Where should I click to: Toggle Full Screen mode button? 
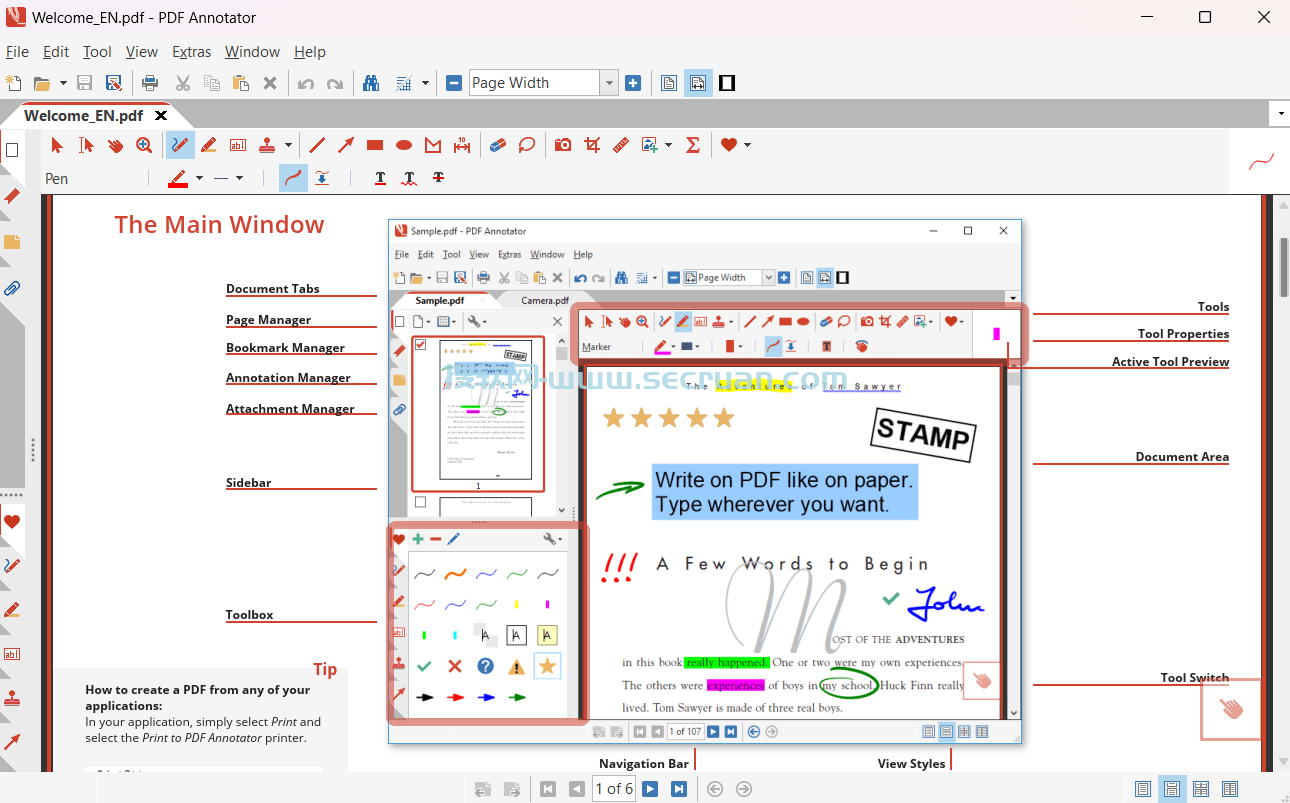pyautogui.click(x=727, y=83)
